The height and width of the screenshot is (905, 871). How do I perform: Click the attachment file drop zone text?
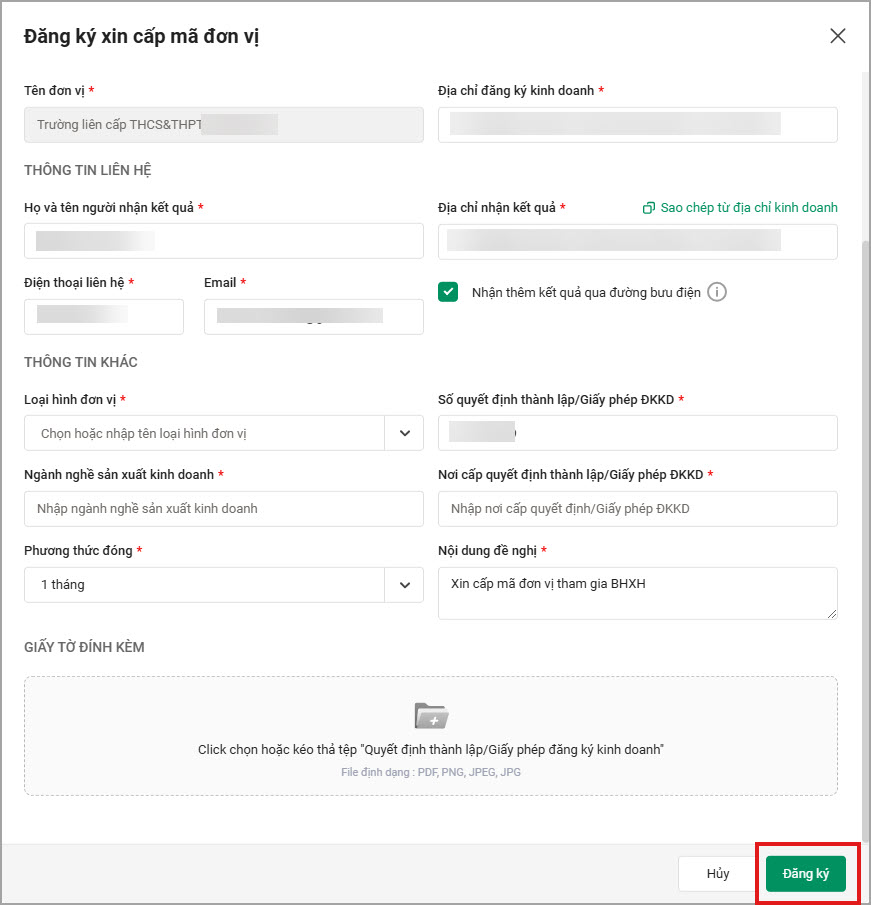(x=431, y=750)
